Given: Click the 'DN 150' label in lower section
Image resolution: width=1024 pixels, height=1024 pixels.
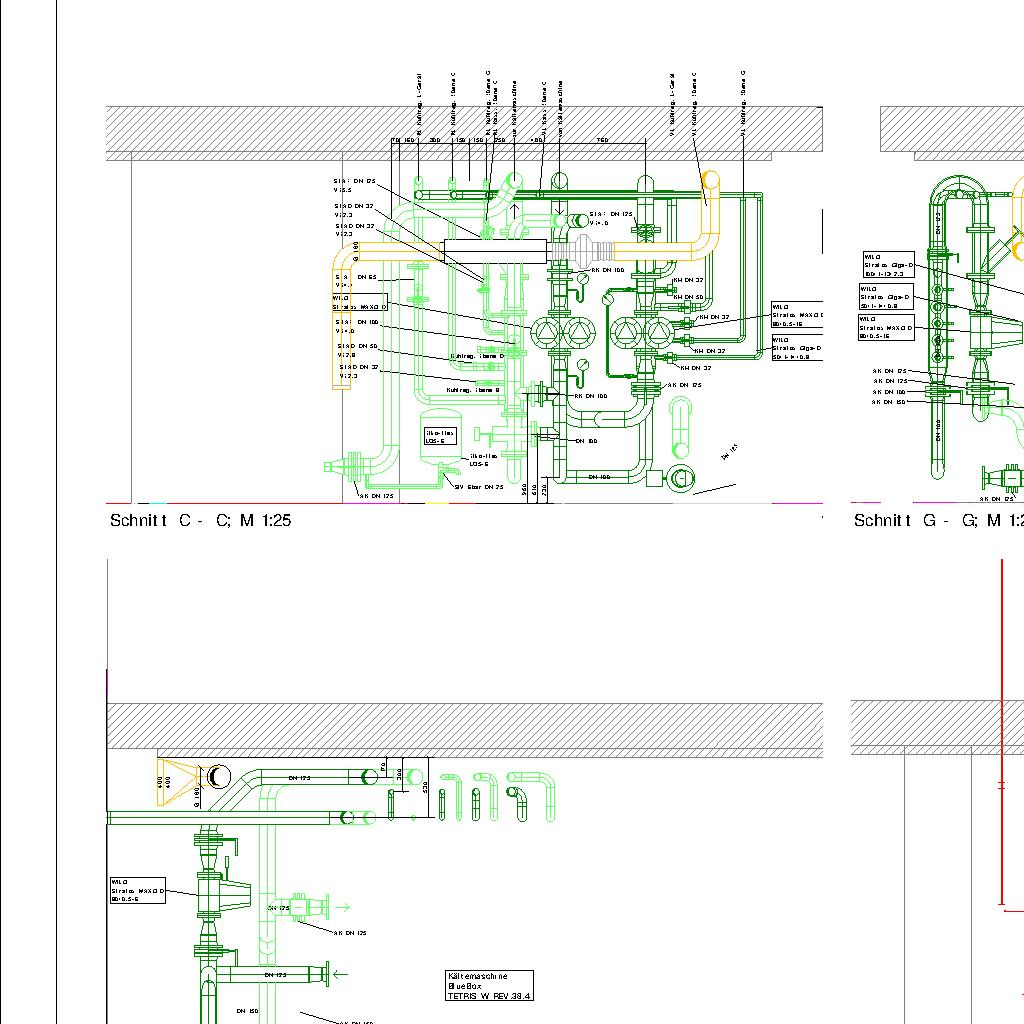Looking at the screenshot, I should 247,1011.
